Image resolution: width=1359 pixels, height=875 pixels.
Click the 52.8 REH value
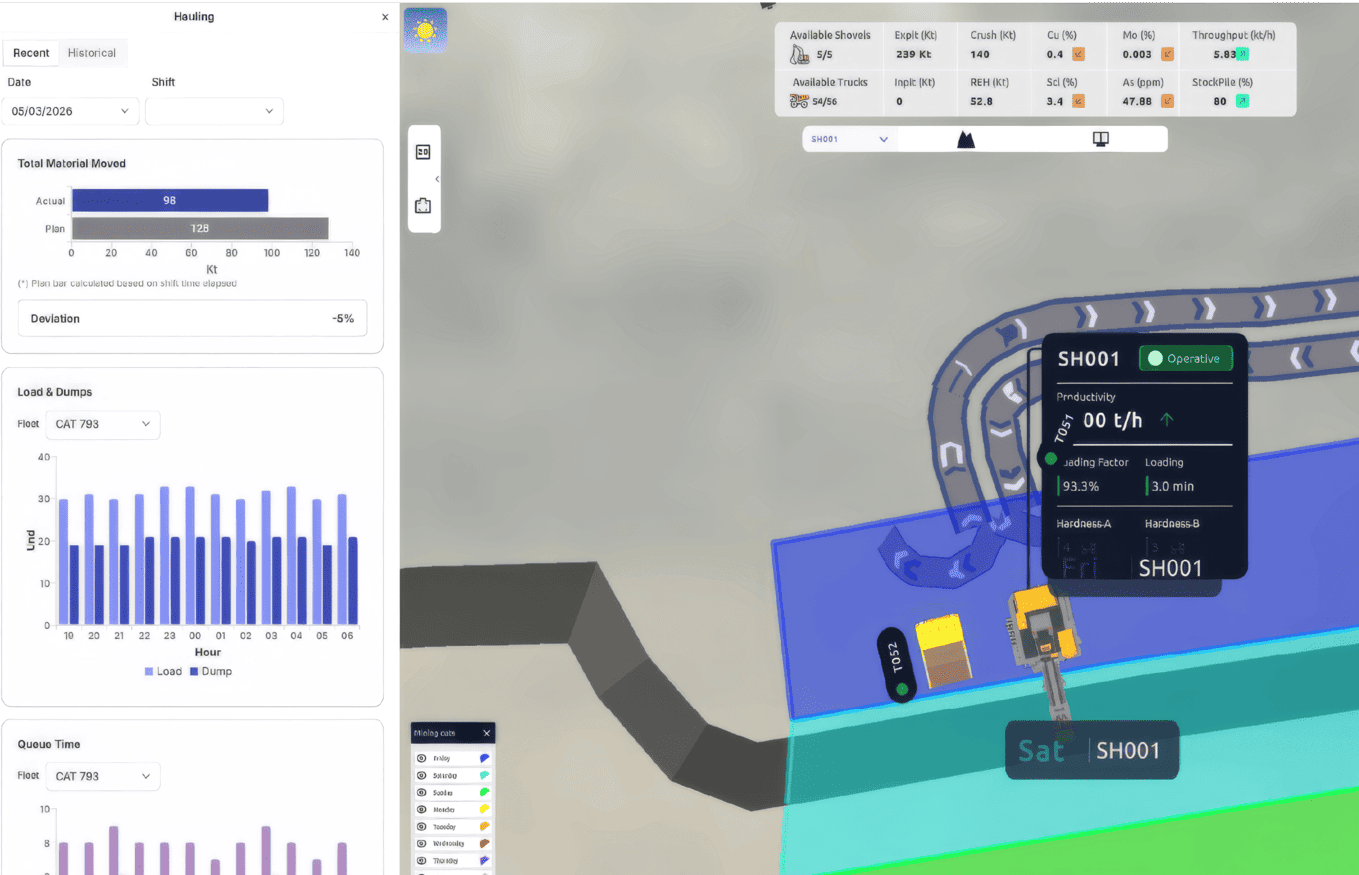pyautogui.click(x=981, y=101)
